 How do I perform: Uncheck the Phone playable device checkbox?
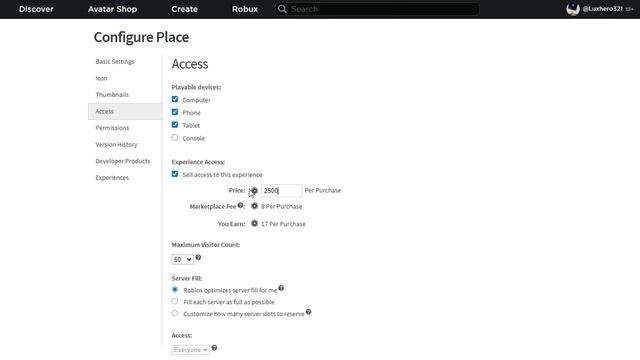(175, 112)
